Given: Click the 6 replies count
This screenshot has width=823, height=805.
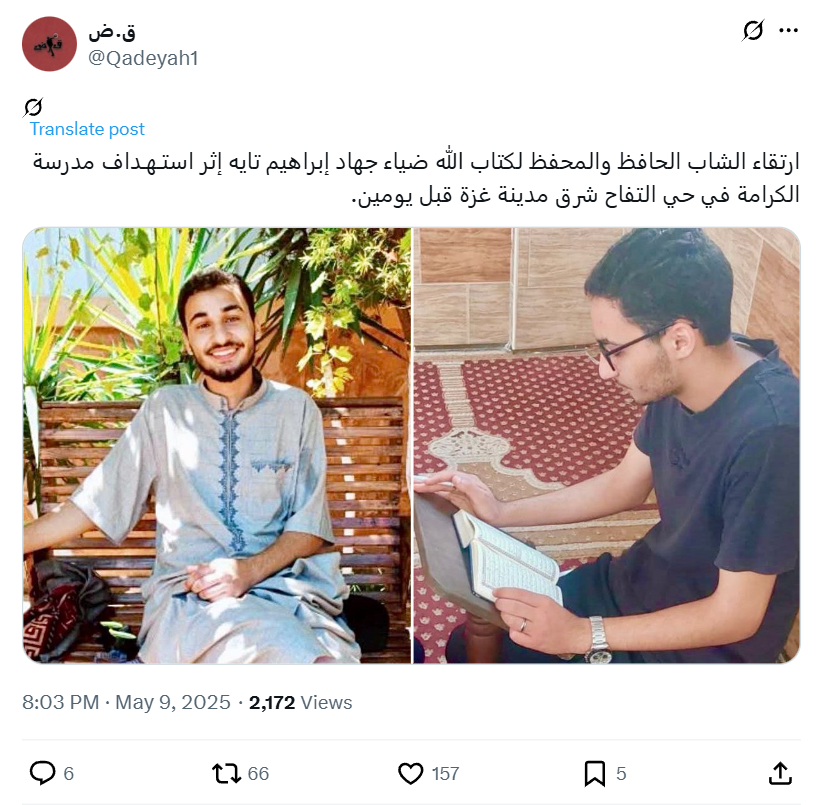Looking at the screenshot, I should [x=69, y=774].
